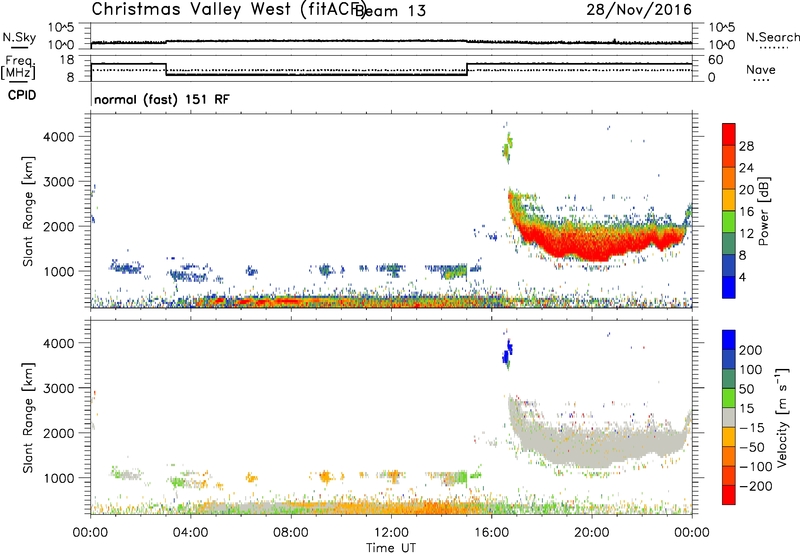Click 'Slant Range [km]' label of velocity panel
This screenshot has height=554, width=800.
coord(28,417)
